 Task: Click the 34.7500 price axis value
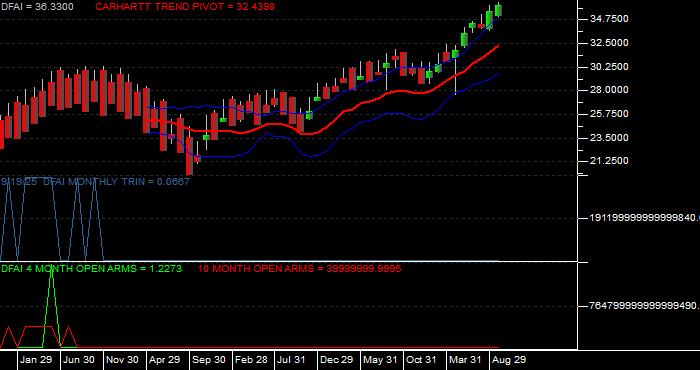[609, 19]
